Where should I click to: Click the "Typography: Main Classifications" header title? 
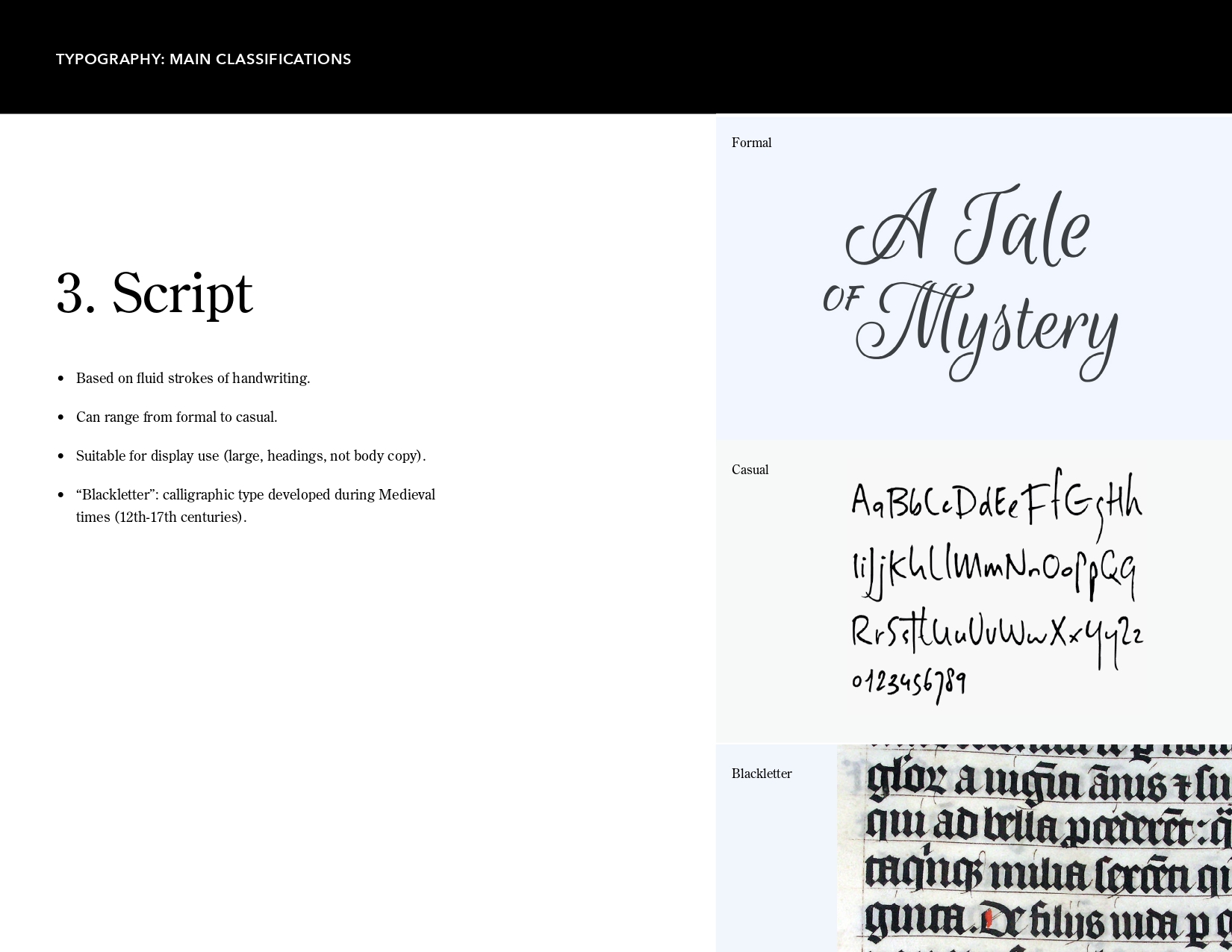(x=203, y=59)
